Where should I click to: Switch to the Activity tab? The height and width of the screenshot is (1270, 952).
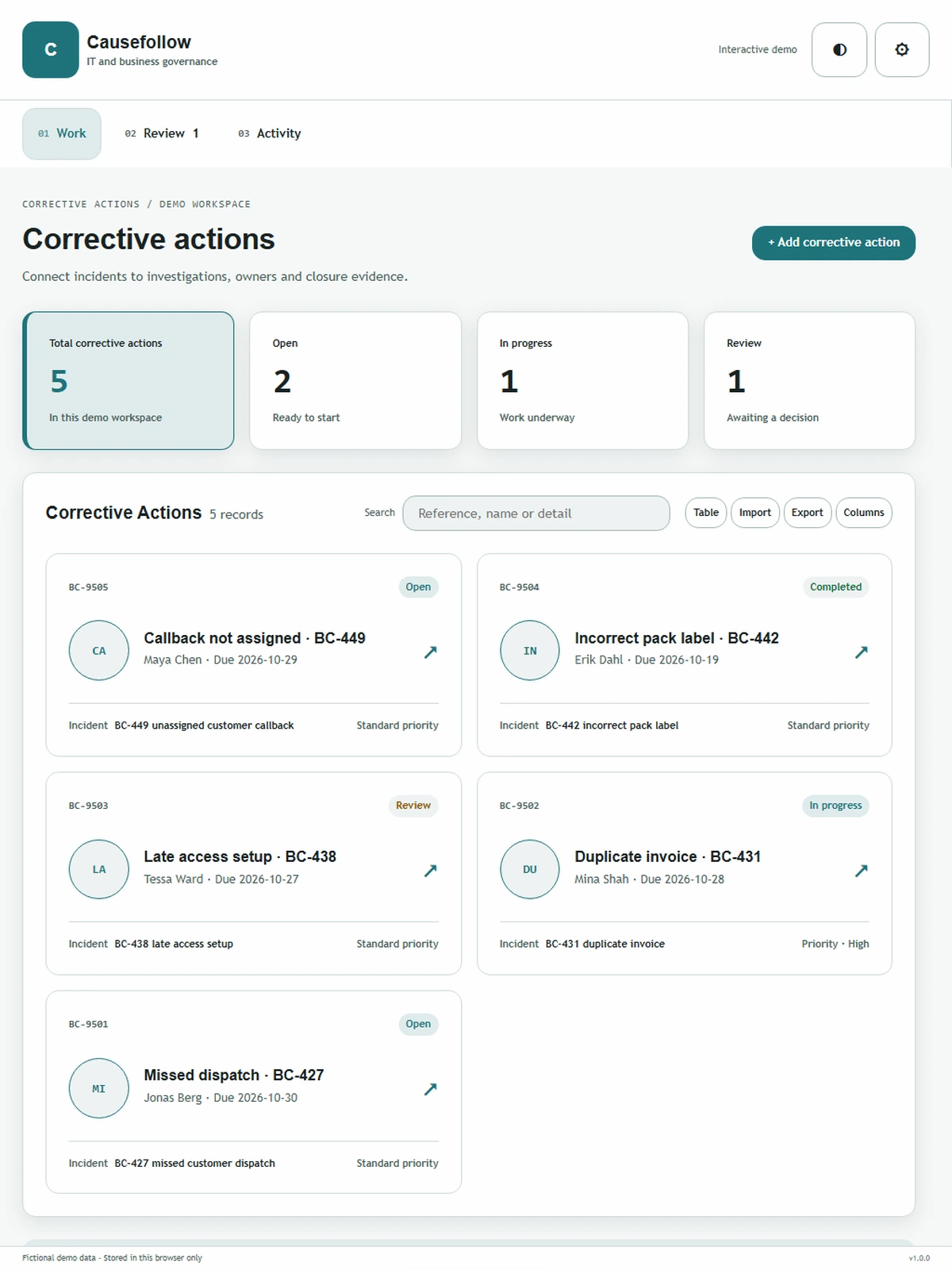270,133
